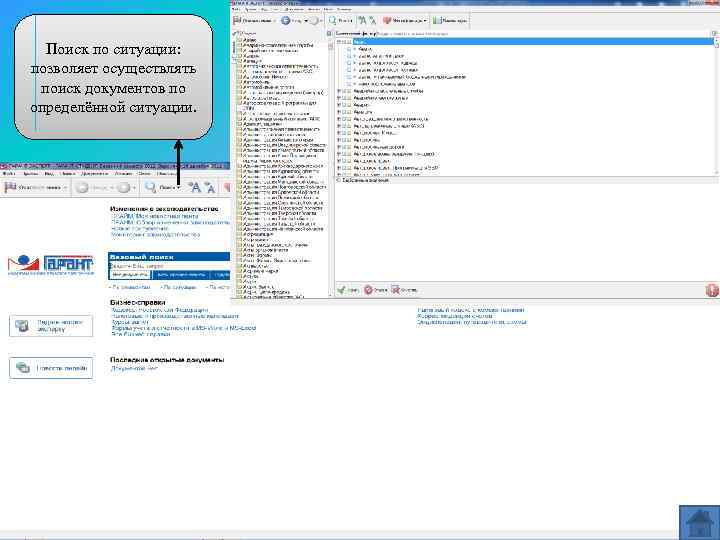This screenshot has width=720, height=540.
Task: Click the Основное меню flag icon in situation search window
Action: point(237,20)
